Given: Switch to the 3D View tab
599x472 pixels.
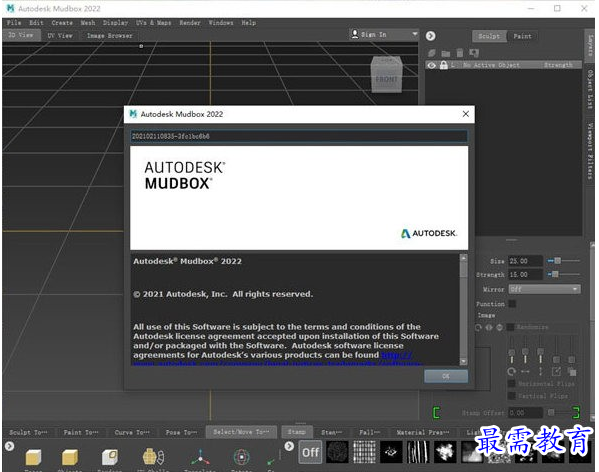Looking at the screenshot, I should point(21,35).
